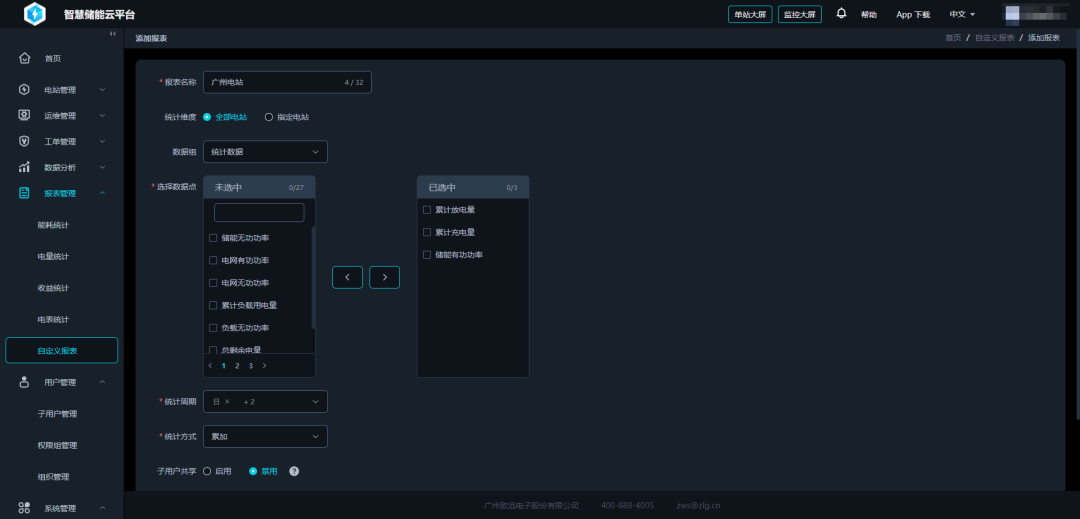Check the 储能无功功率 checkbox

[213, 238]
